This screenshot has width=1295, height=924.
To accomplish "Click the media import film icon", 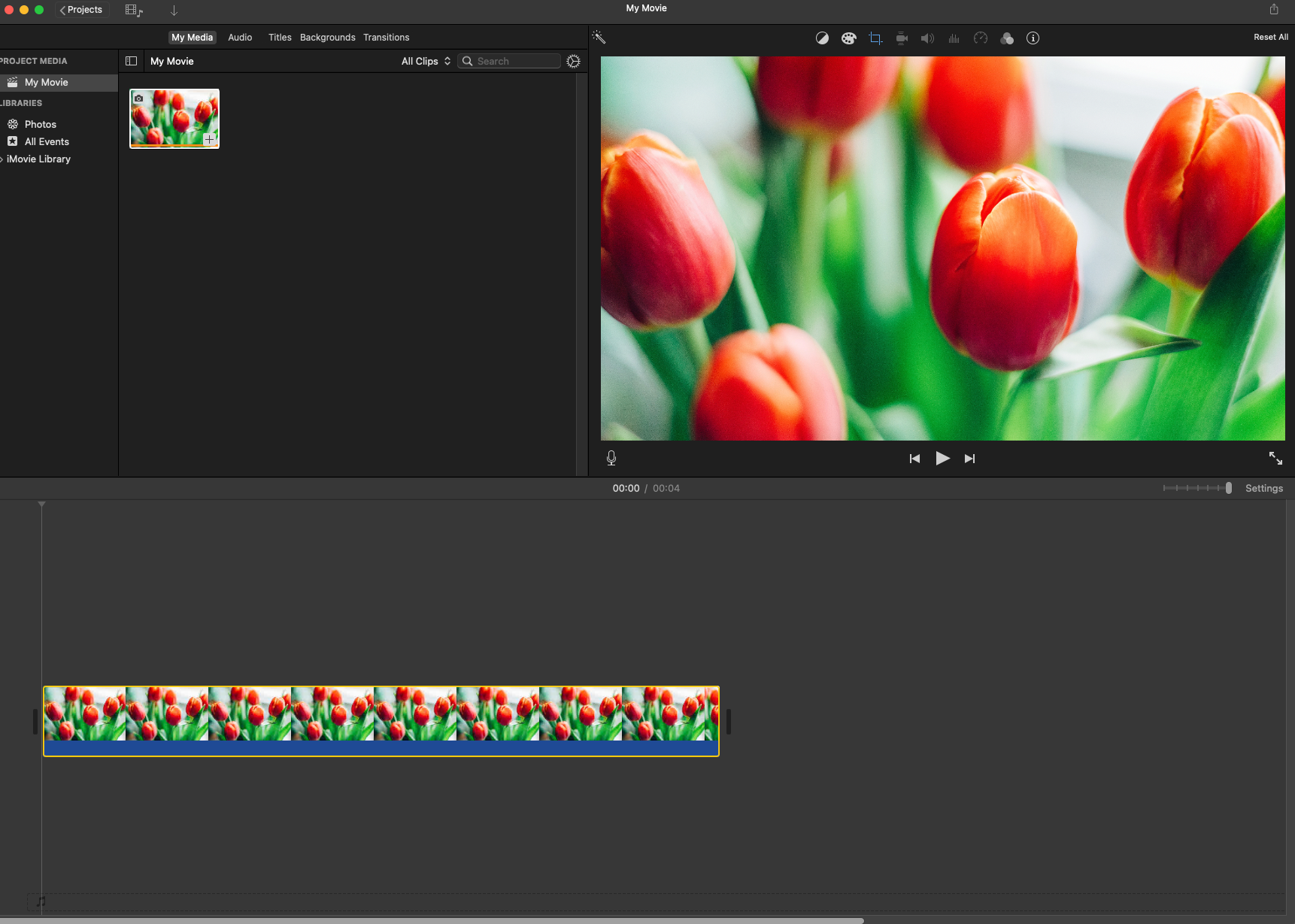I will (x=134, y=11).
